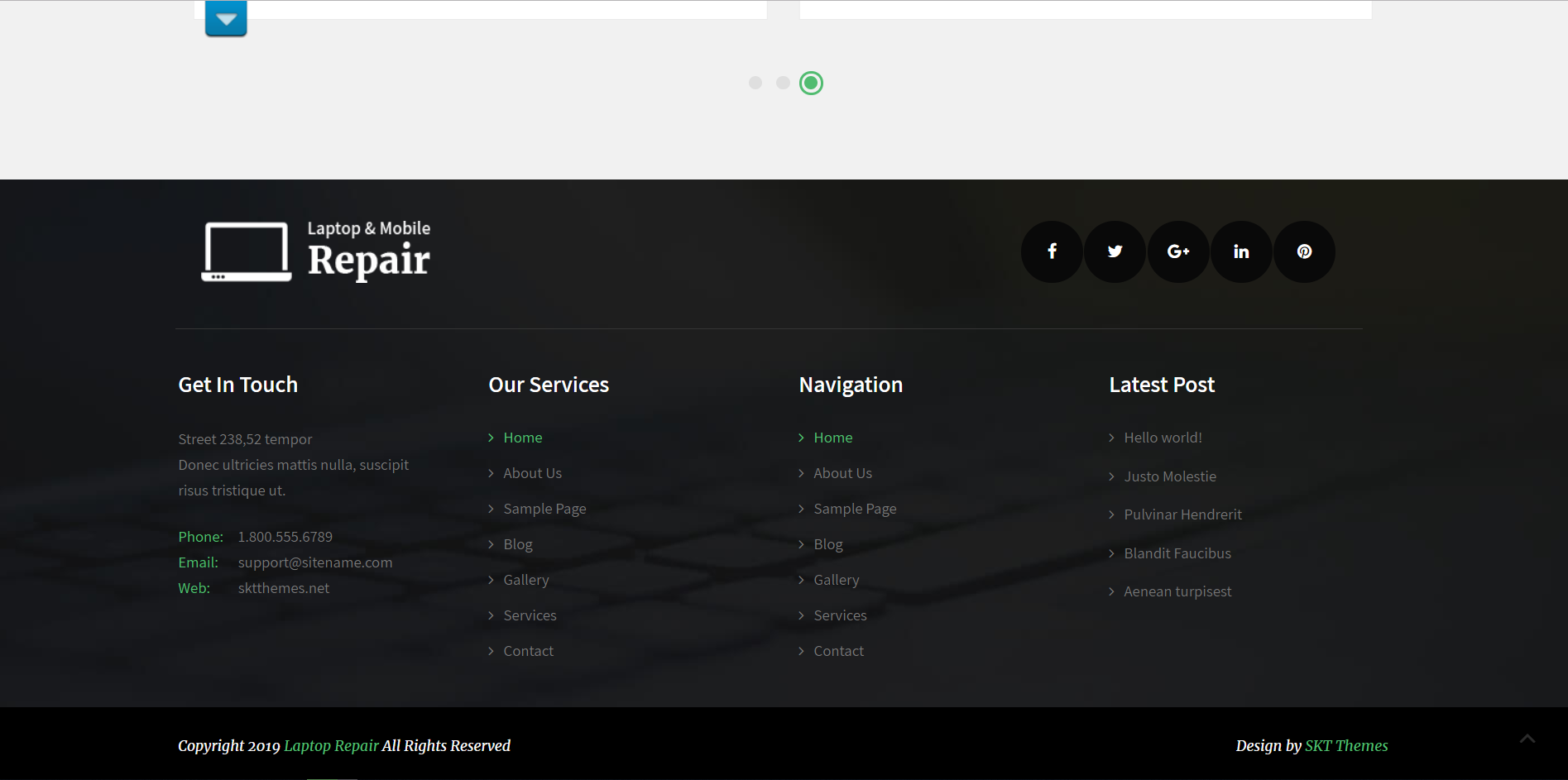Viewport: 1568px width, 780px height.
Task: Click the SKT Themes design link
Action: tap(1346, 746)
